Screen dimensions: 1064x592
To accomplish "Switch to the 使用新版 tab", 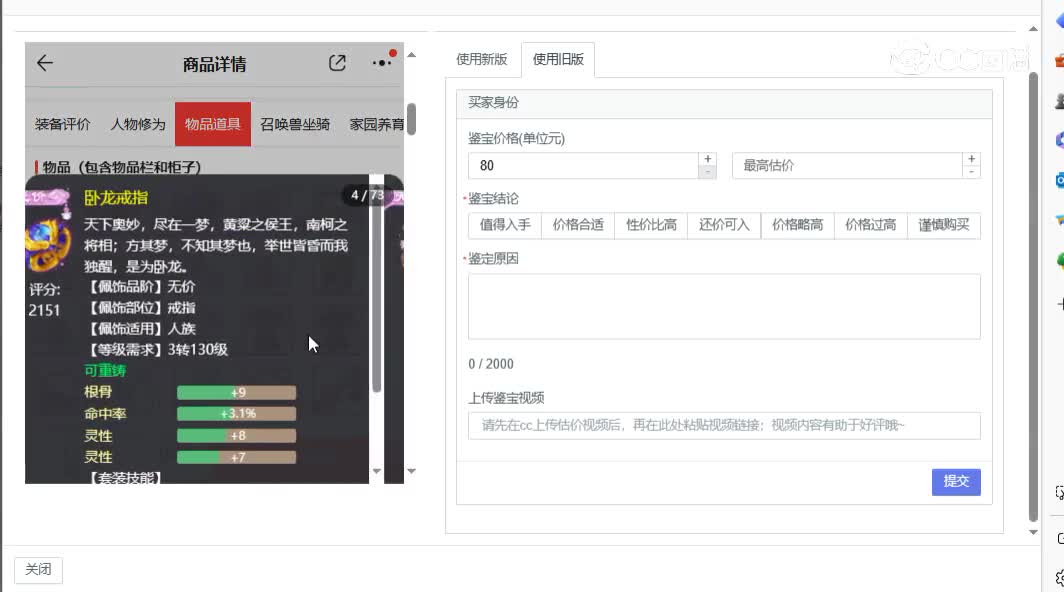I will click(x=481, y=59).
